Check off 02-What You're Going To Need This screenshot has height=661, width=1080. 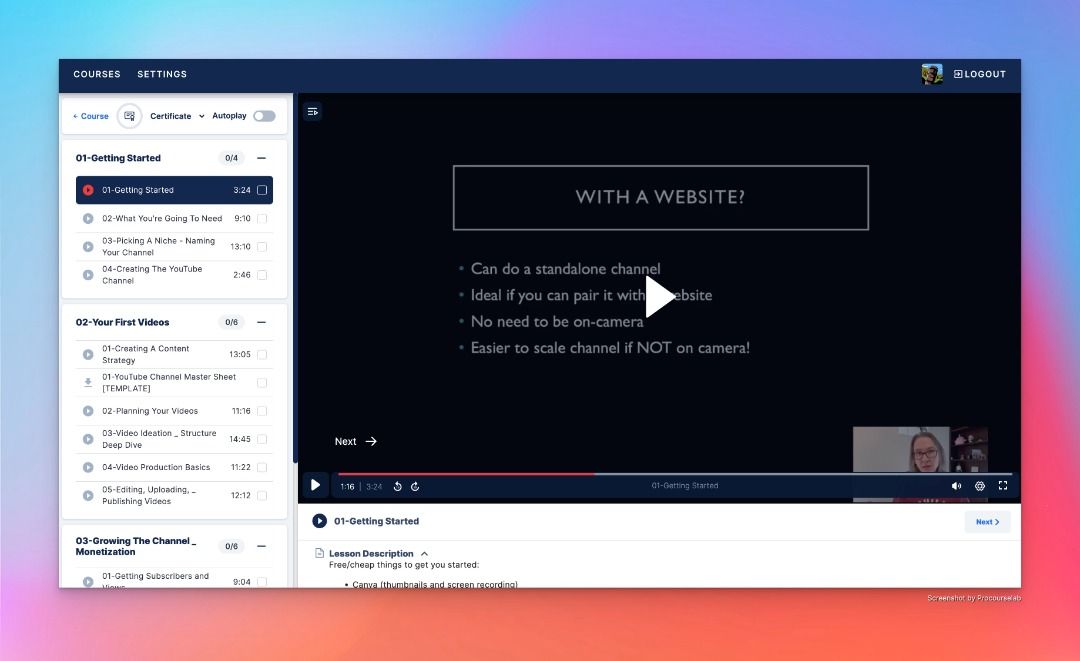[x=262, y=218]
